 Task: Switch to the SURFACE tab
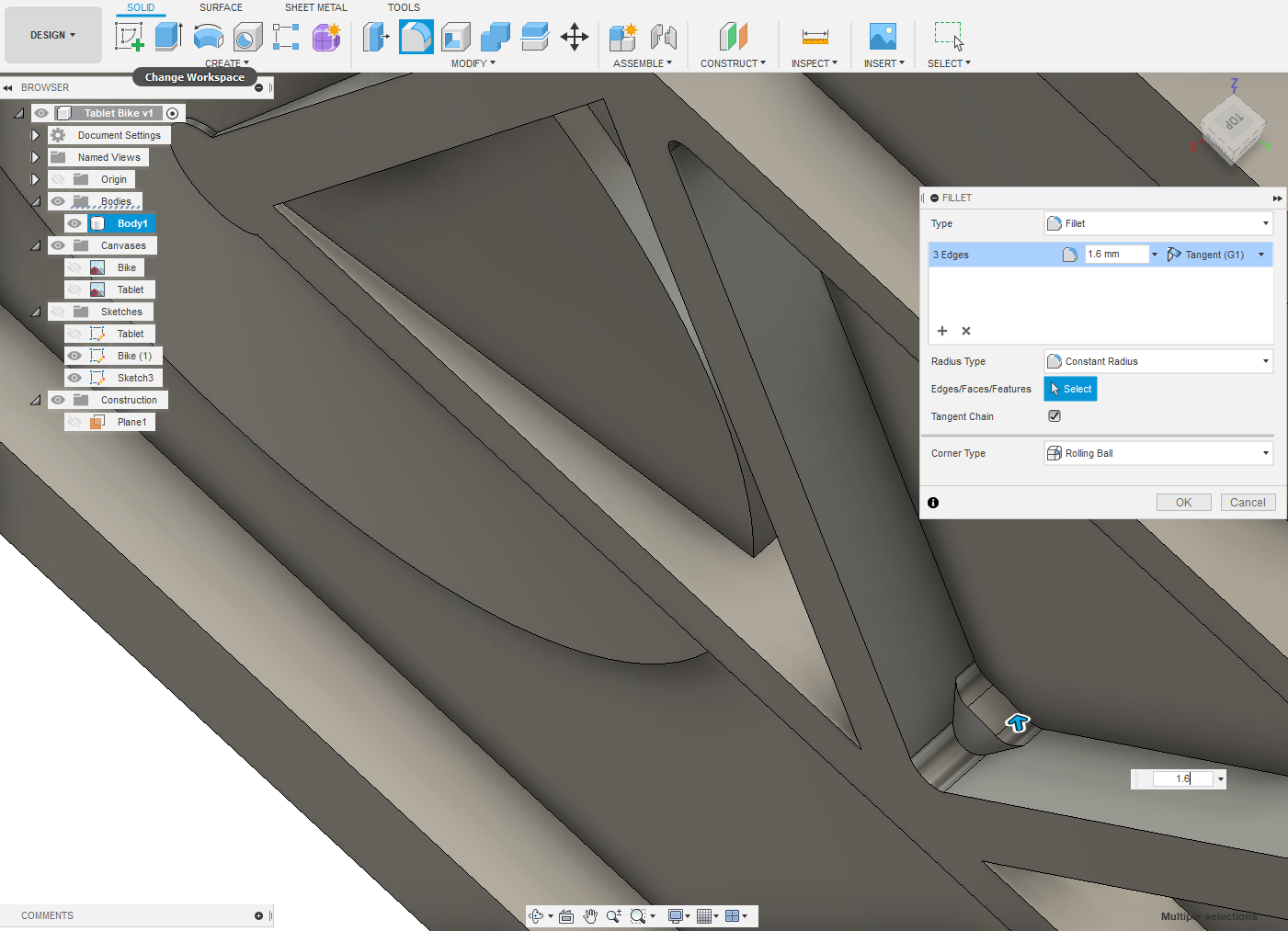pos(222,7)
